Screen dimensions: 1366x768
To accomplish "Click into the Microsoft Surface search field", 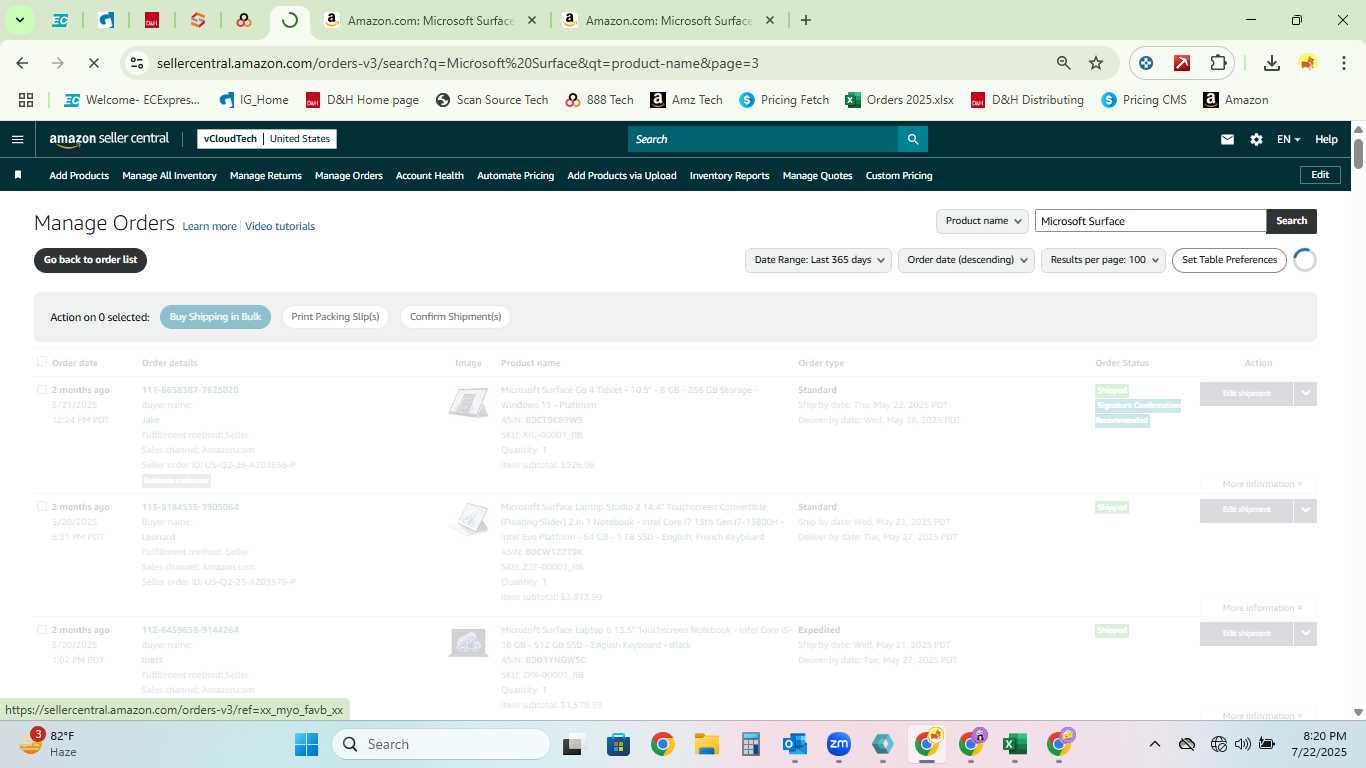I will 1150,221.
